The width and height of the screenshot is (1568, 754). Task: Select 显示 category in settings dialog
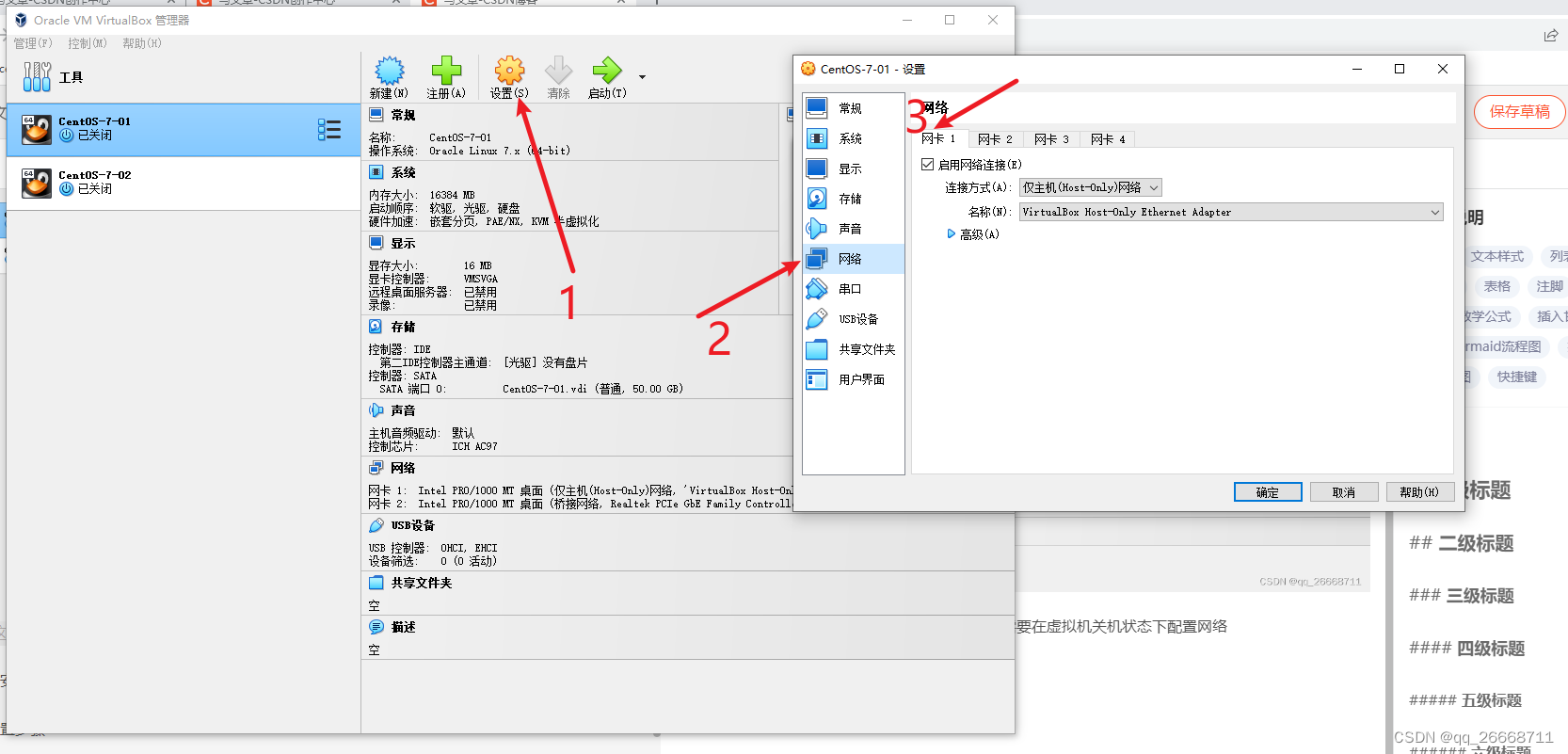click(x=854, y=168)
